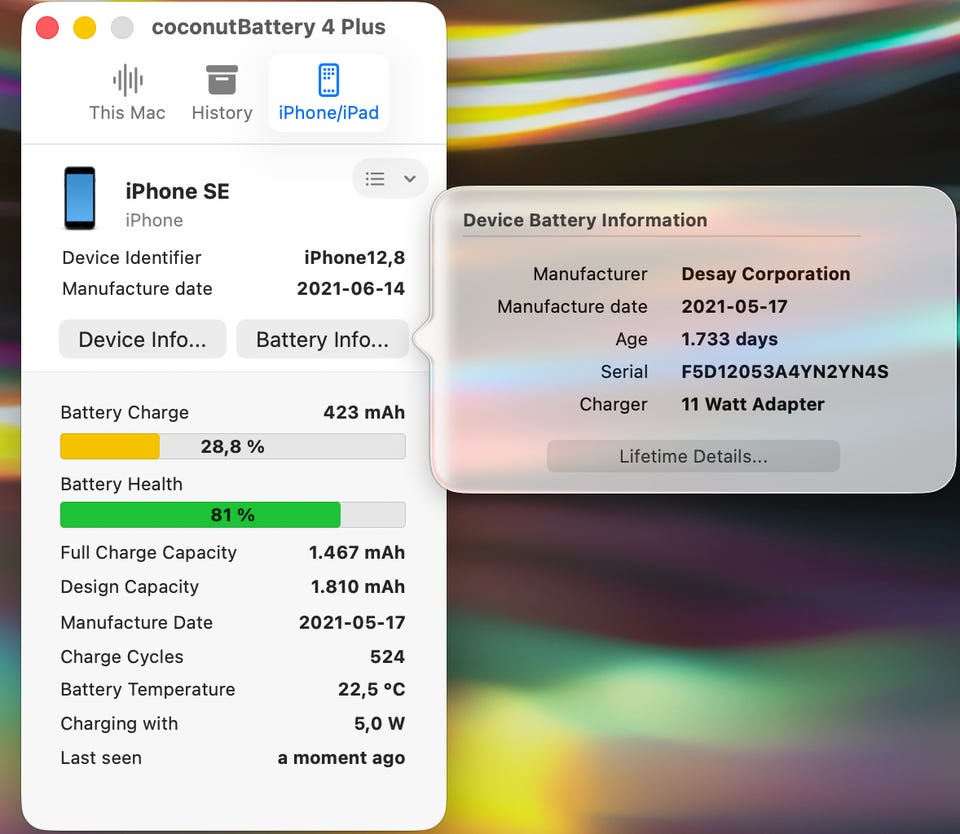Click the 5,0 W charging value

(379, 724)
